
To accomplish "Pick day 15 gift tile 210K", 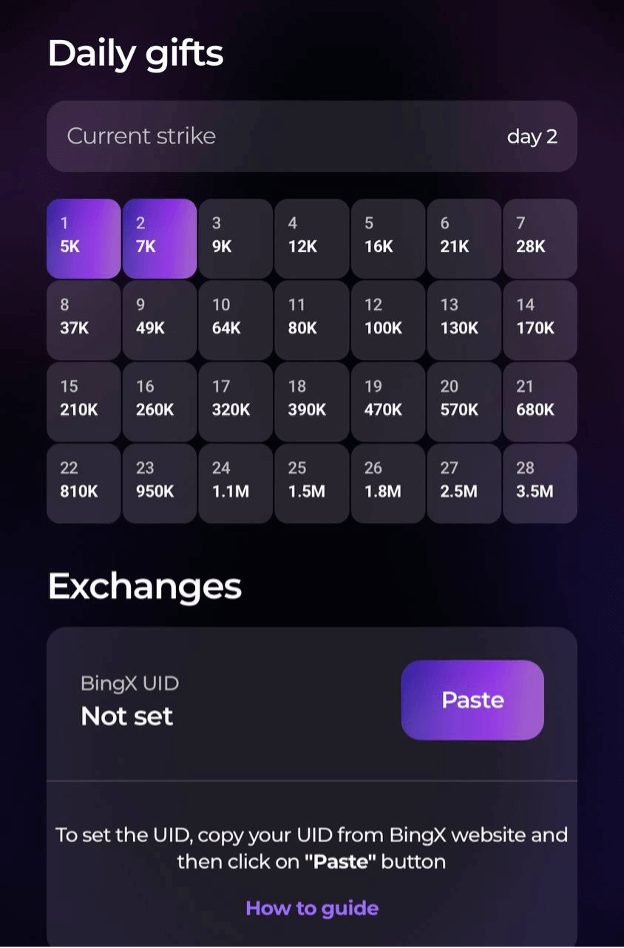I will (84, 402).
